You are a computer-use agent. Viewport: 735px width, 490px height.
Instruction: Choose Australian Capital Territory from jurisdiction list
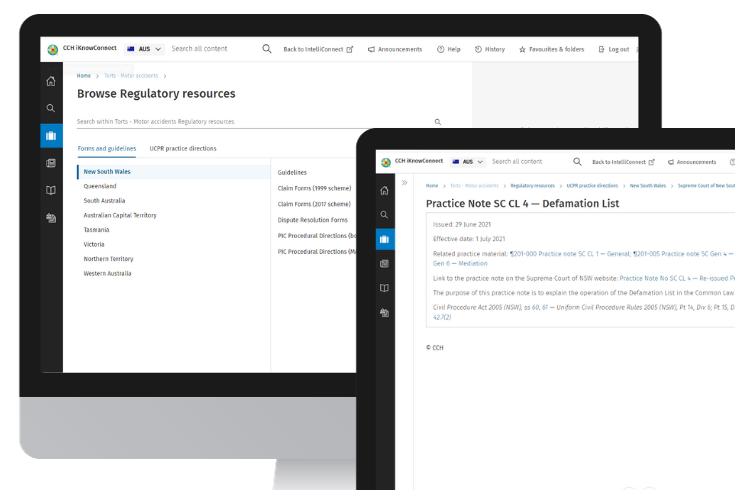tap(120, 215)
